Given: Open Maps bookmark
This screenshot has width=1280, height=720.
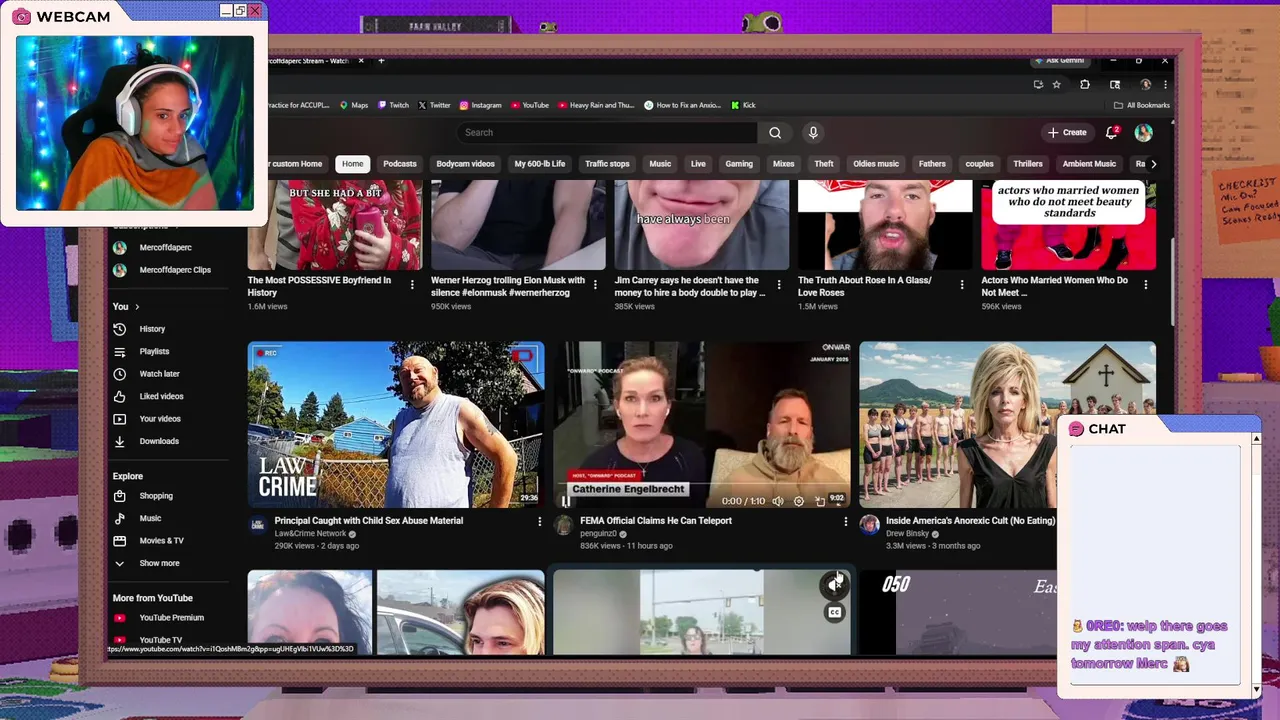Looking at the screenshot, I should [x=354, y=105].
